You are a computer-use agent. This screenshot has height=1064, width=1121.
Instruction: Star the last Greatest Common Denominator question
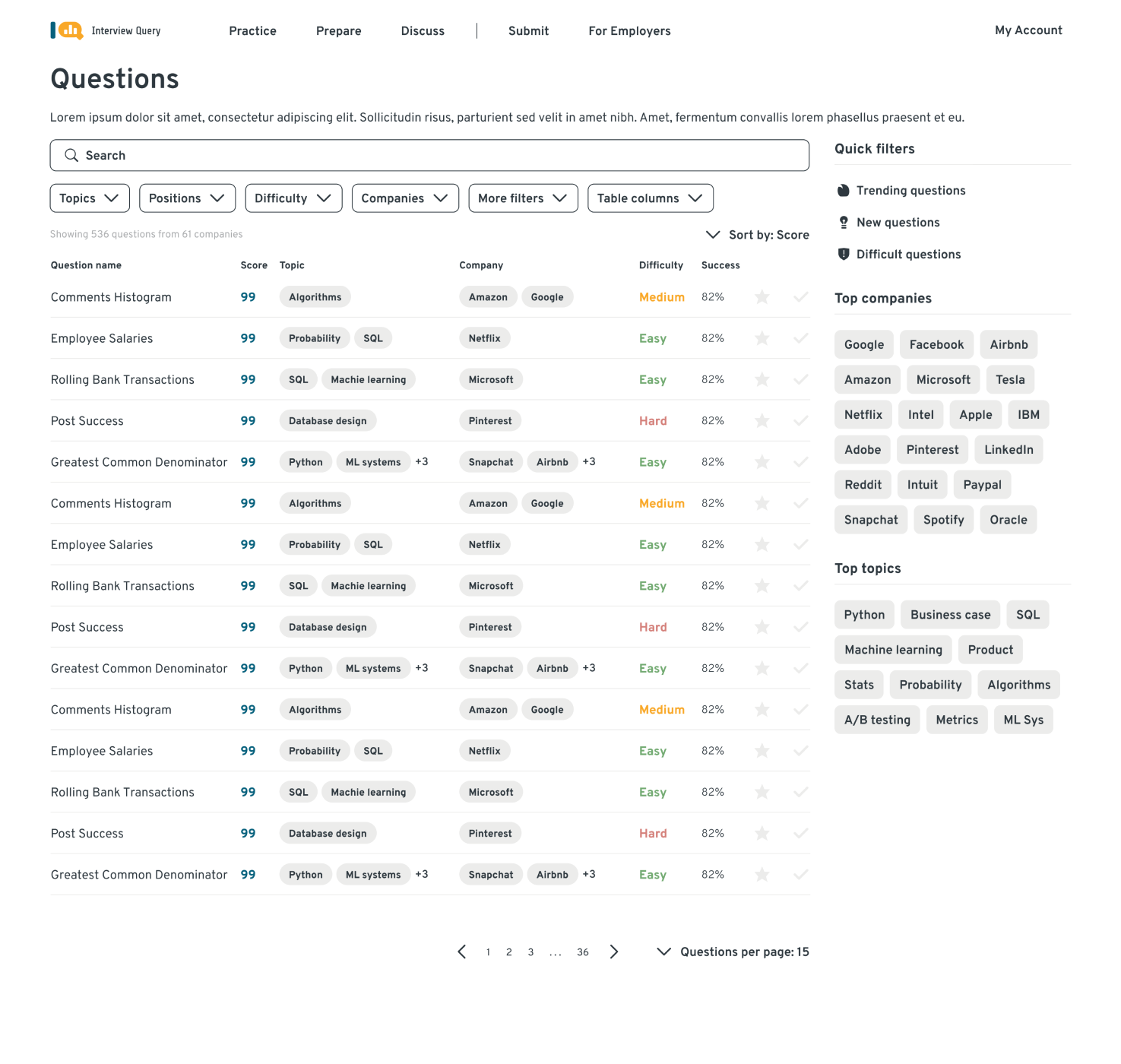762,875
